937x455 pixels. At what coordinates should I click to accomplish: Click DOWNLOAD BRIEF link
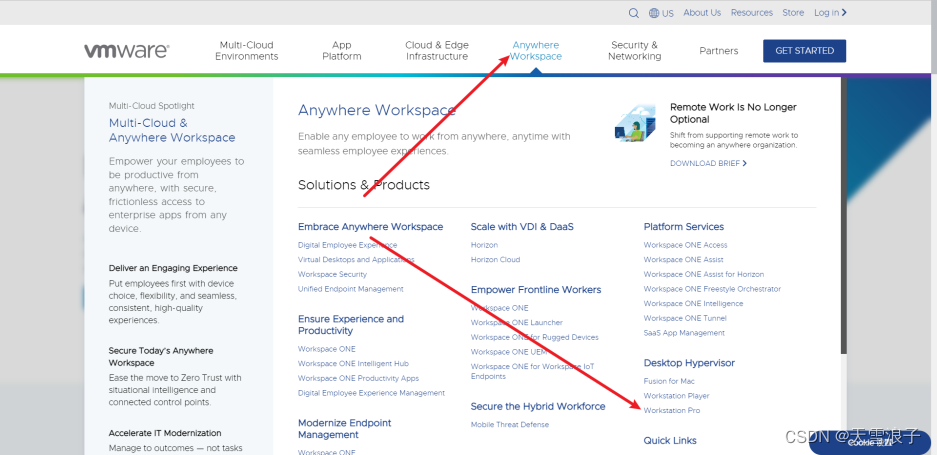(x=708, y=163)
